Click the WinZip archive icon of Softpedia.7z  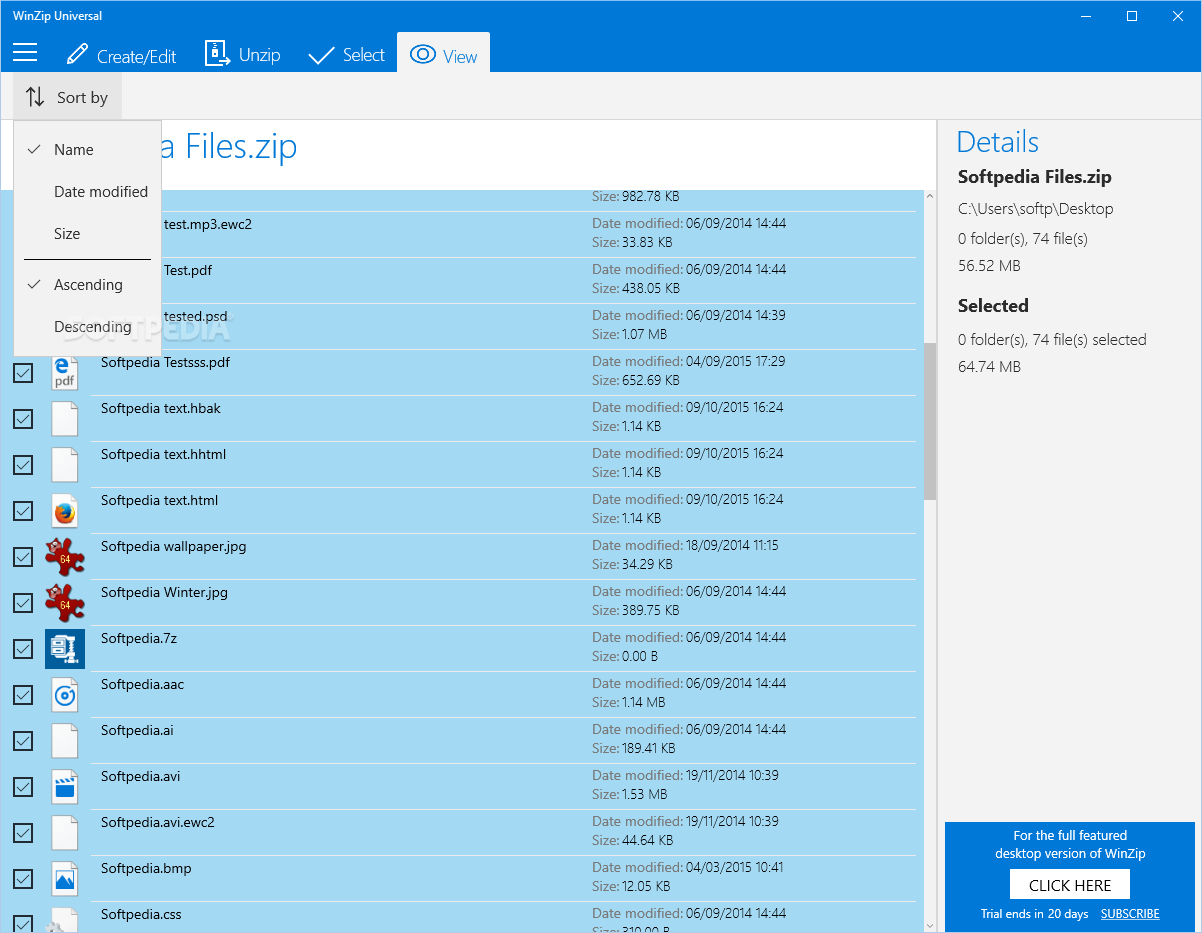[65, 649]
